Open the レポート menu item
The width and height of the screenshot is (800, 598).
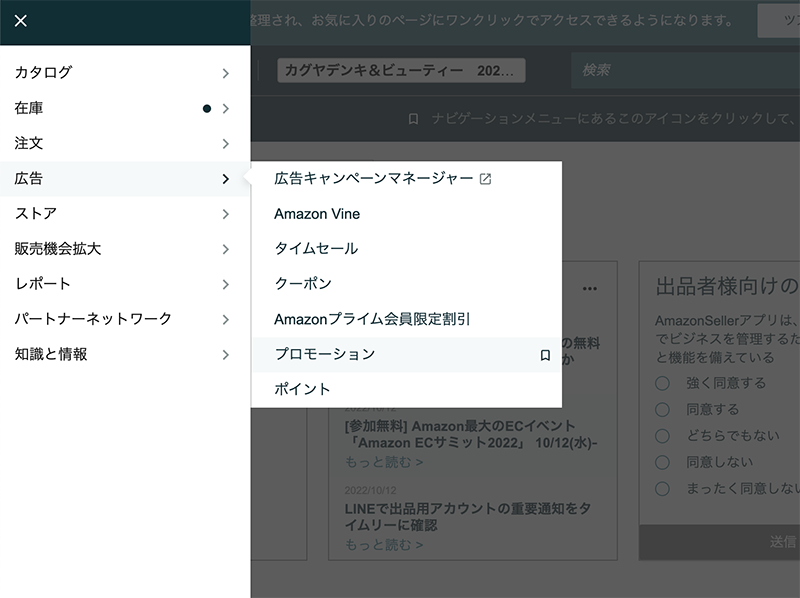point(125,284)
